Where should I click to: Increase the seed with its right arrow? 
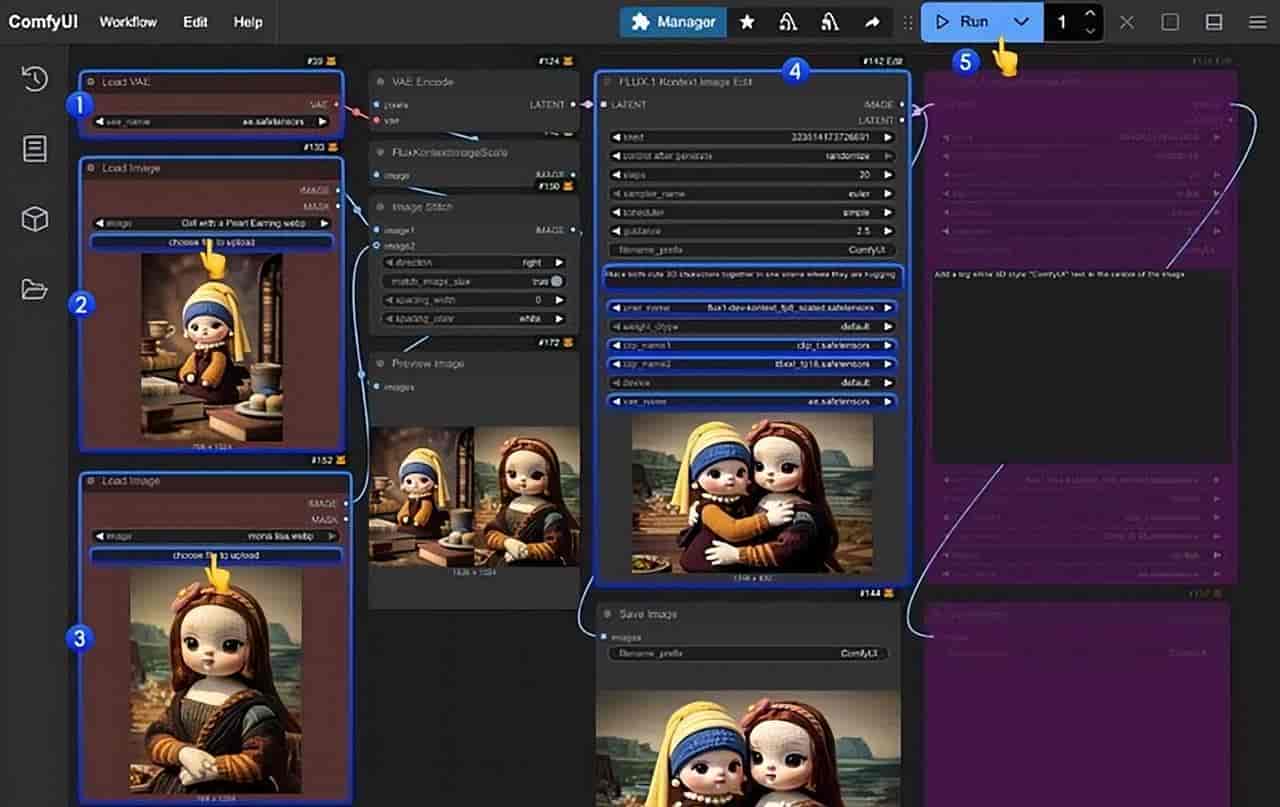[888, 137]
